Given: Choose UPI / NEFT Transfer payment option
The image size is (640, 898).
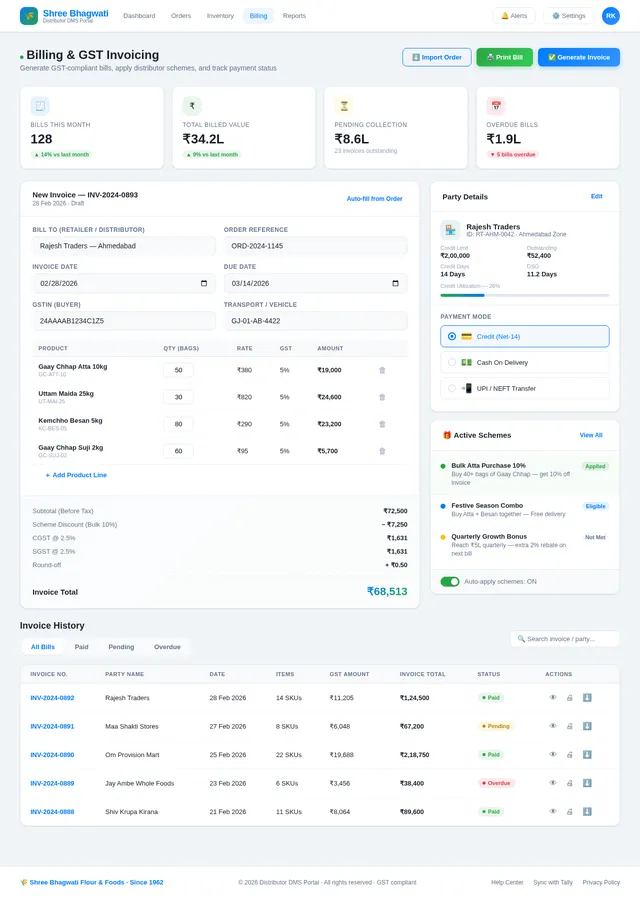Looking at the screenshot, I should [525, 388].
